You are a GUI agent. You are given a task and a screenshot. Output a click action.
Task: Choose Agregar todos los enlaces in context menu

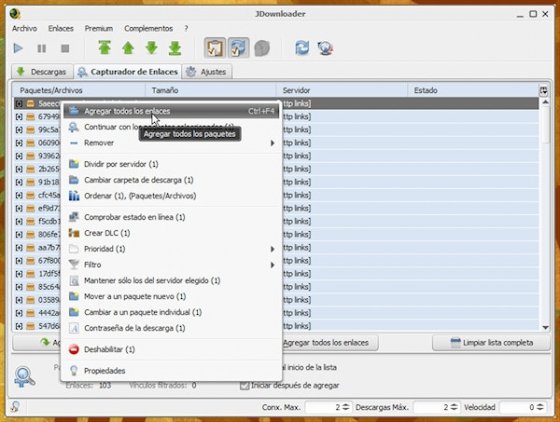click(171, 111)
